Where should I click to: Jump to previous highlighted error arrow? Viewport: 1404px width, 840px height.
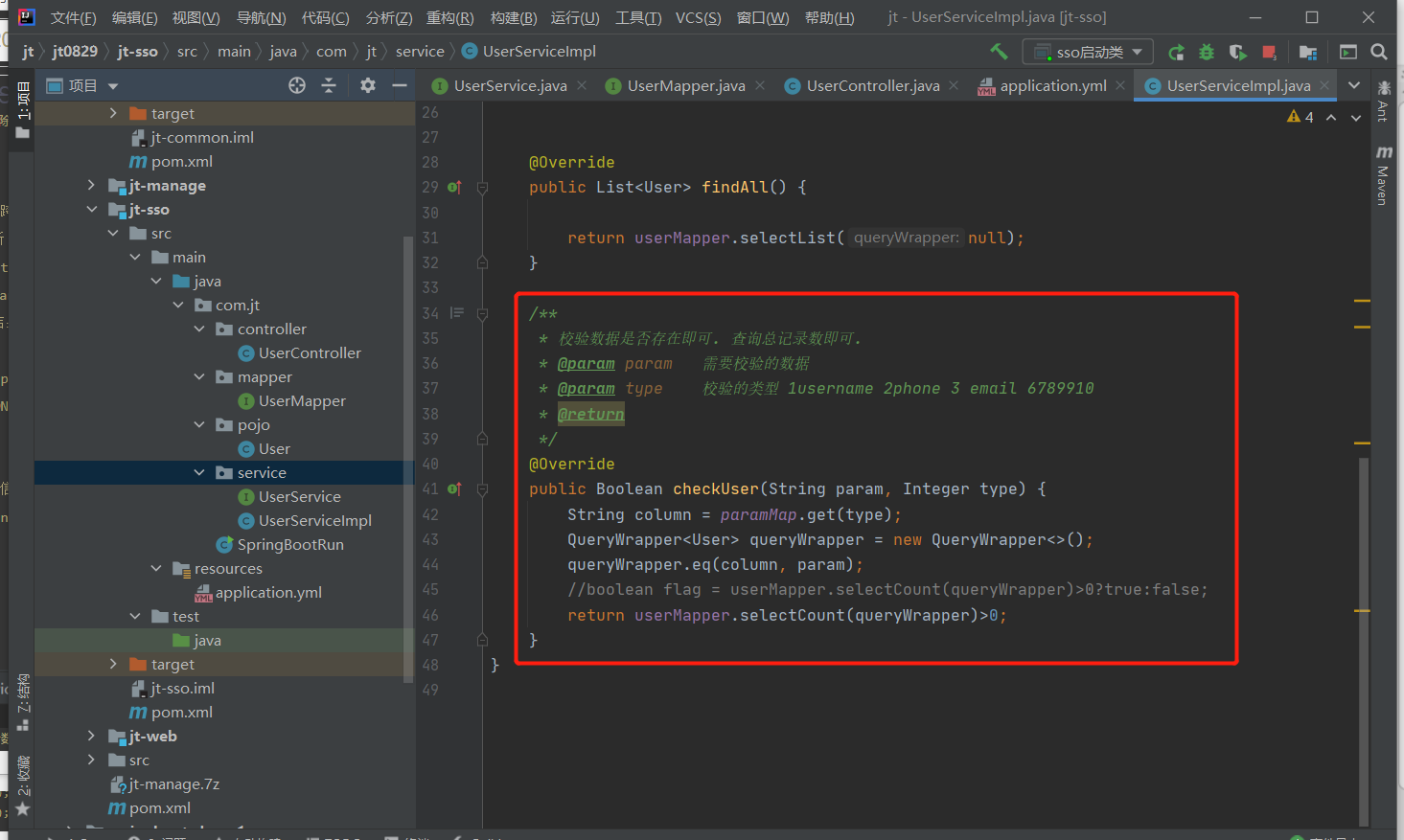1331,117
